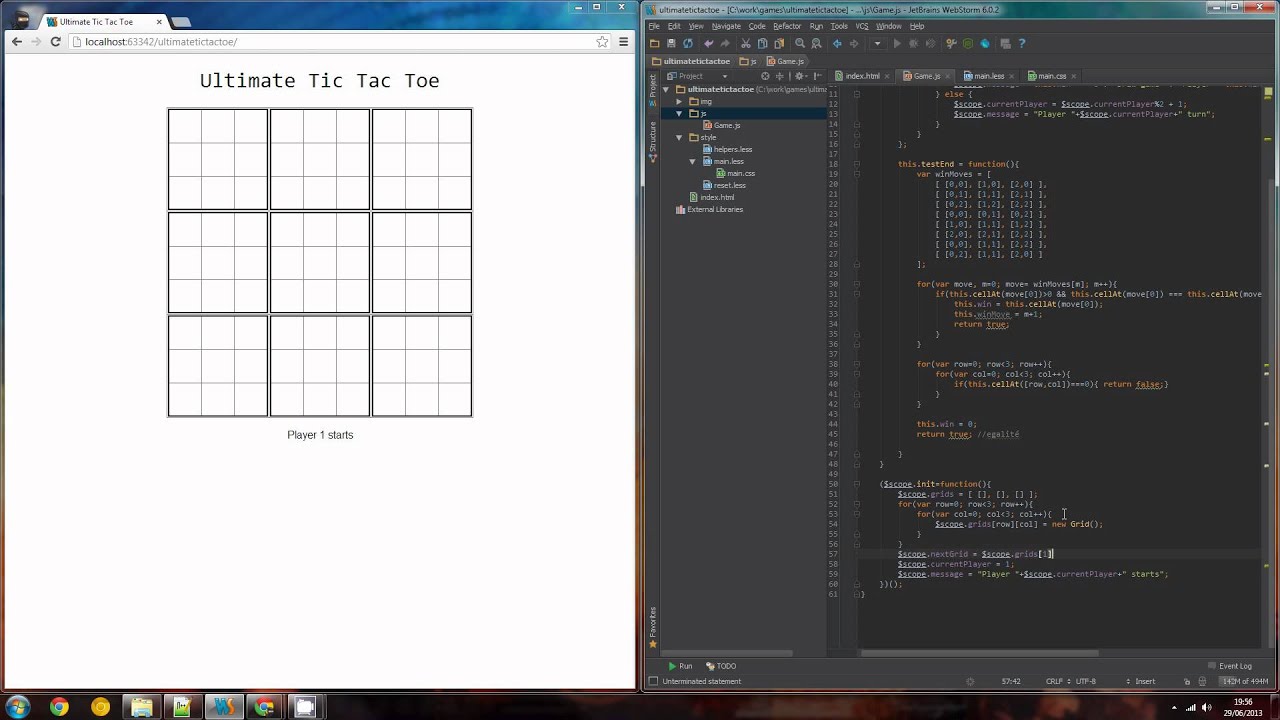The height and width of the screenshot is (720, 1280).
Task: Click Windows Start button
Action: (x=18, y=707)
